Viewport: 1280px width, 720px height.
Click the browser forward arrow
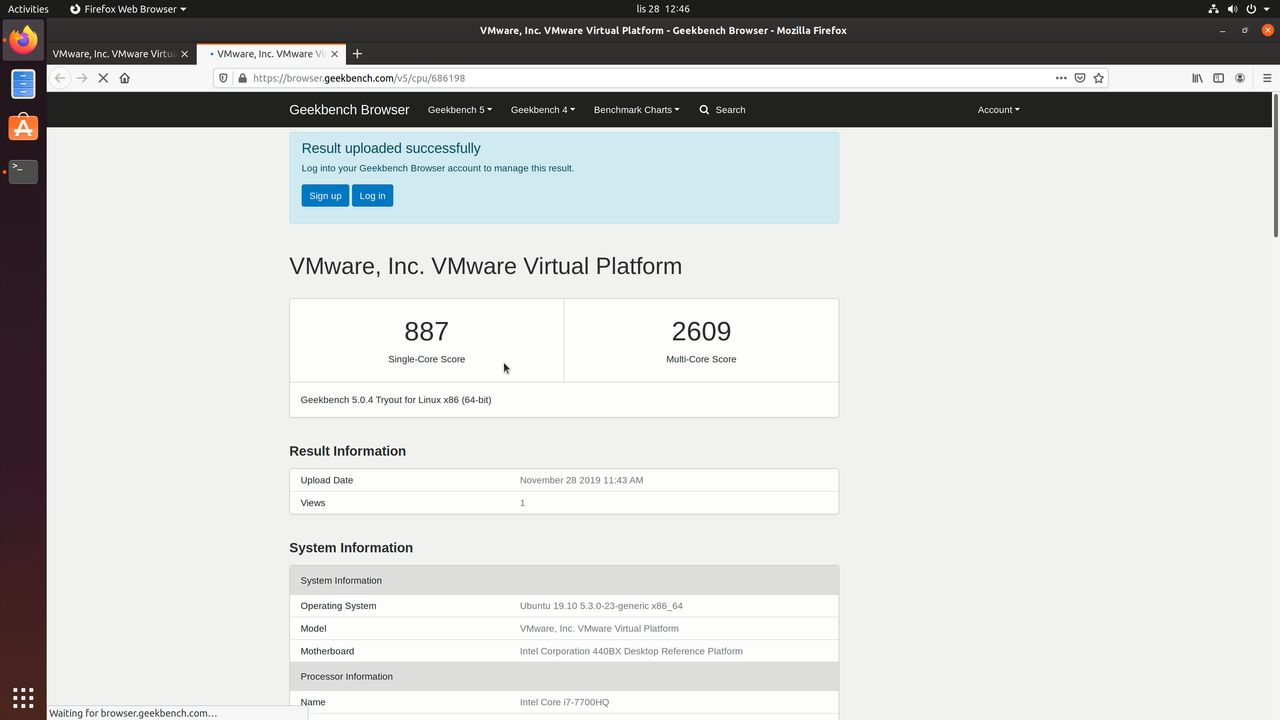pos(82,78)
